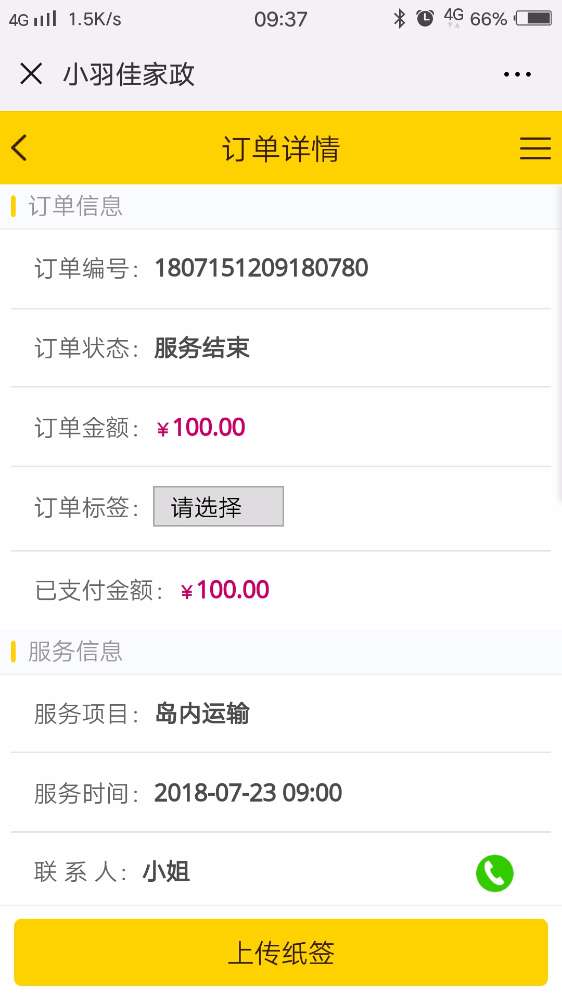Tap the 岛内运输 service item
The image size is (562, 1000).
(x=202, y=714)
